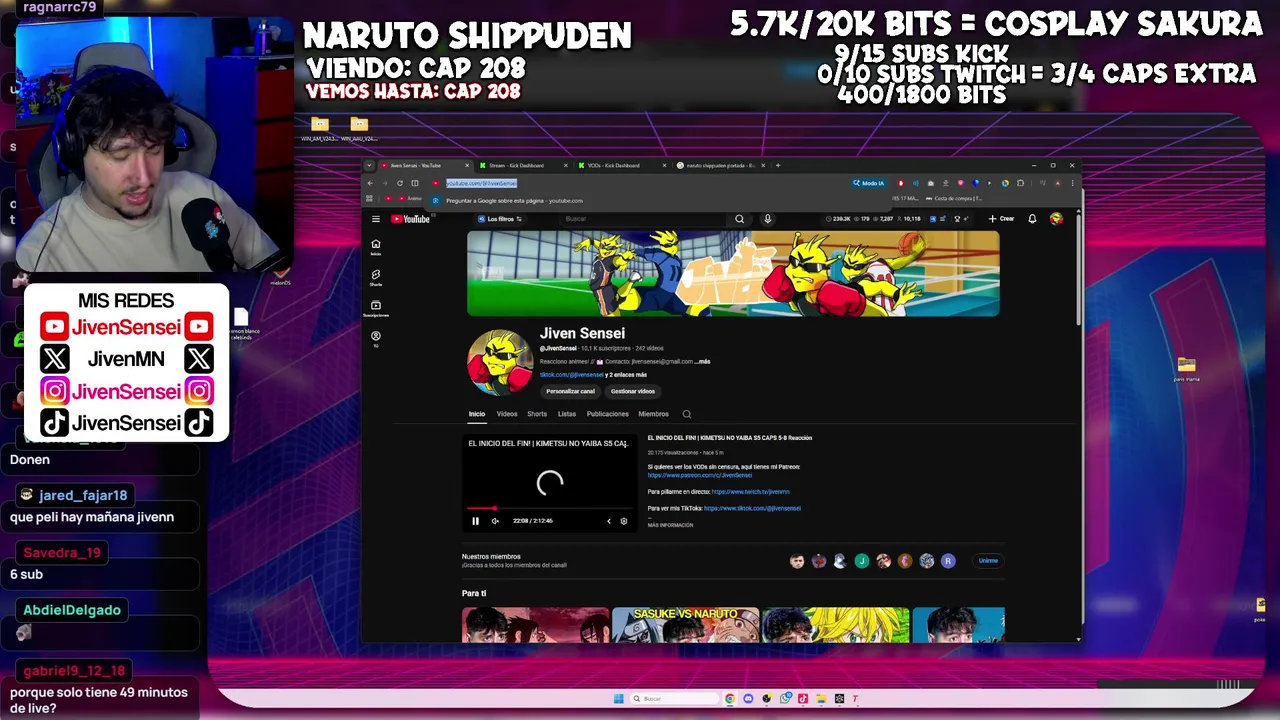Switch to the Listas channel tab

567,414
